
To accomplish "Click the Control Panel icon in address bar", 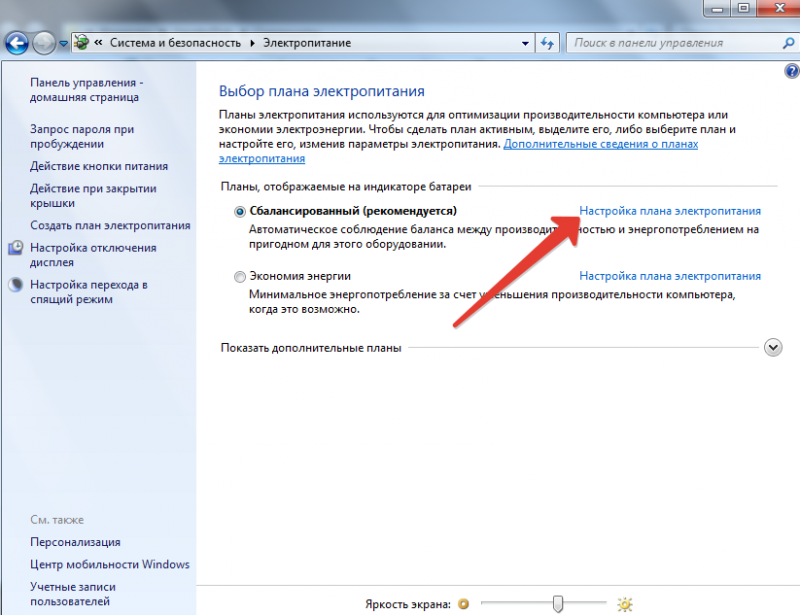I will coord(79,44).
